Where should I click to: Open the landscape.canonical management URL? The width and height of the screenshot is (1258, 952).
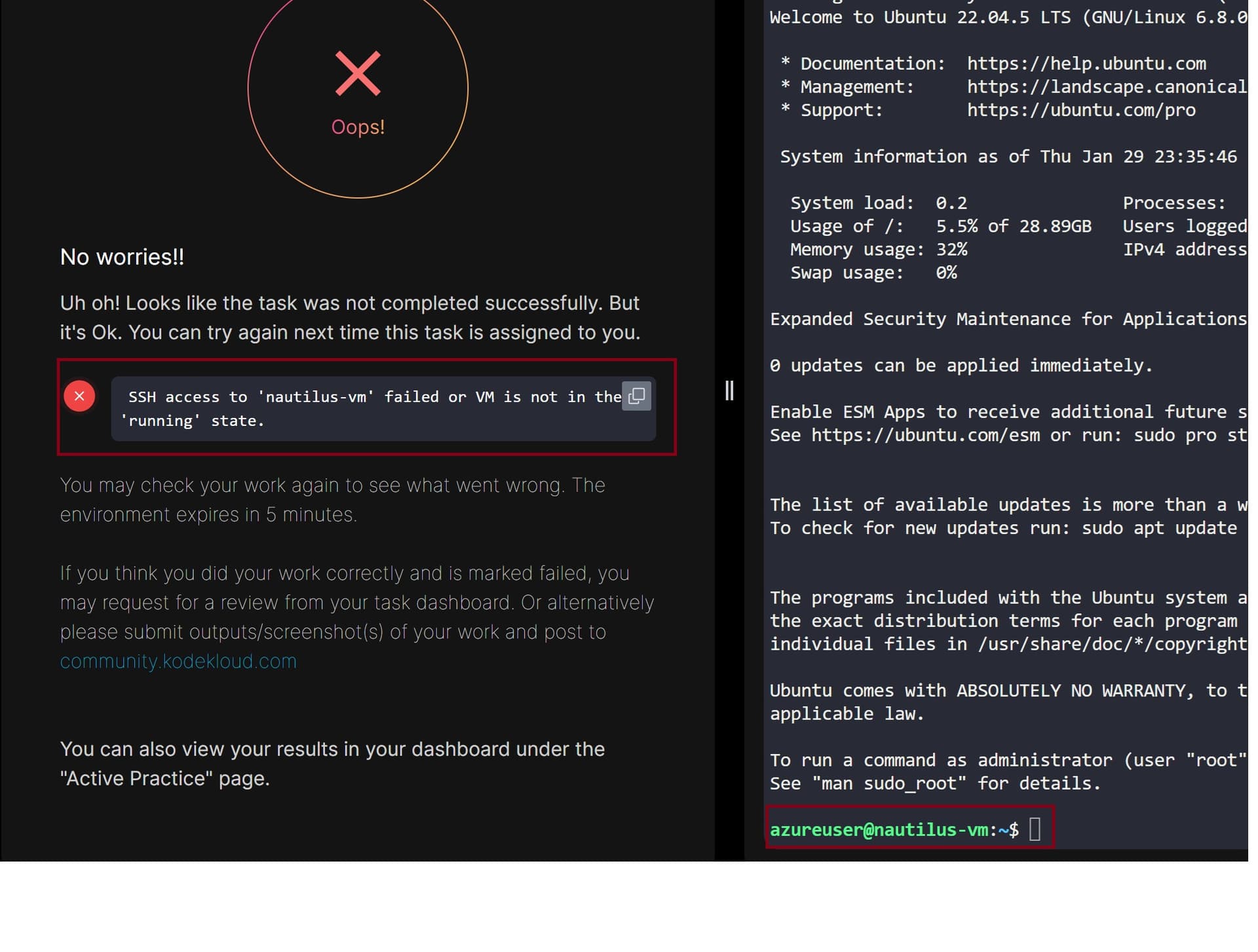coord(1106,87)
